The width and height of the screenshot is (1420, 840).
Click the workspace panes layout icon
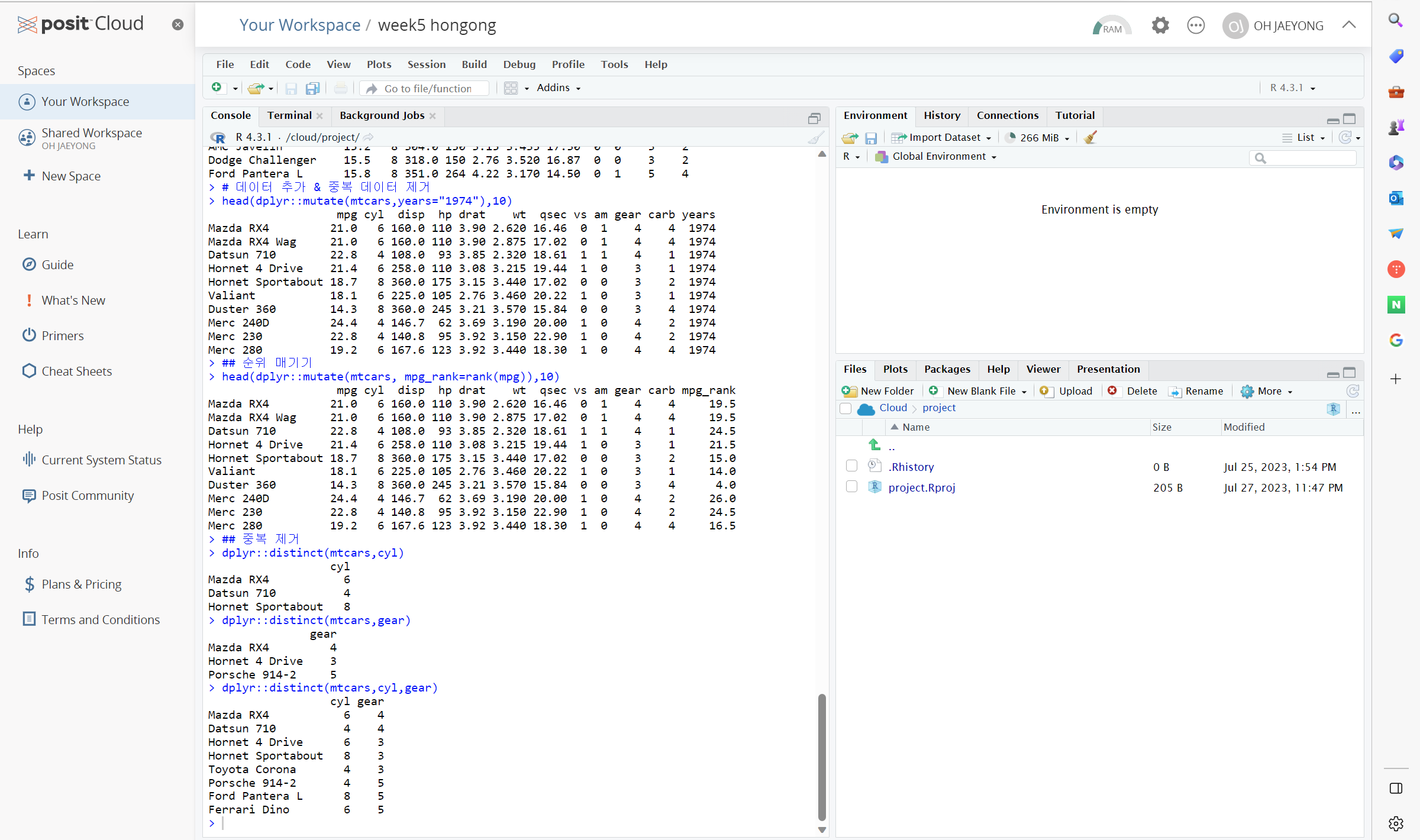pyautogui.click(x=511, y=88)
